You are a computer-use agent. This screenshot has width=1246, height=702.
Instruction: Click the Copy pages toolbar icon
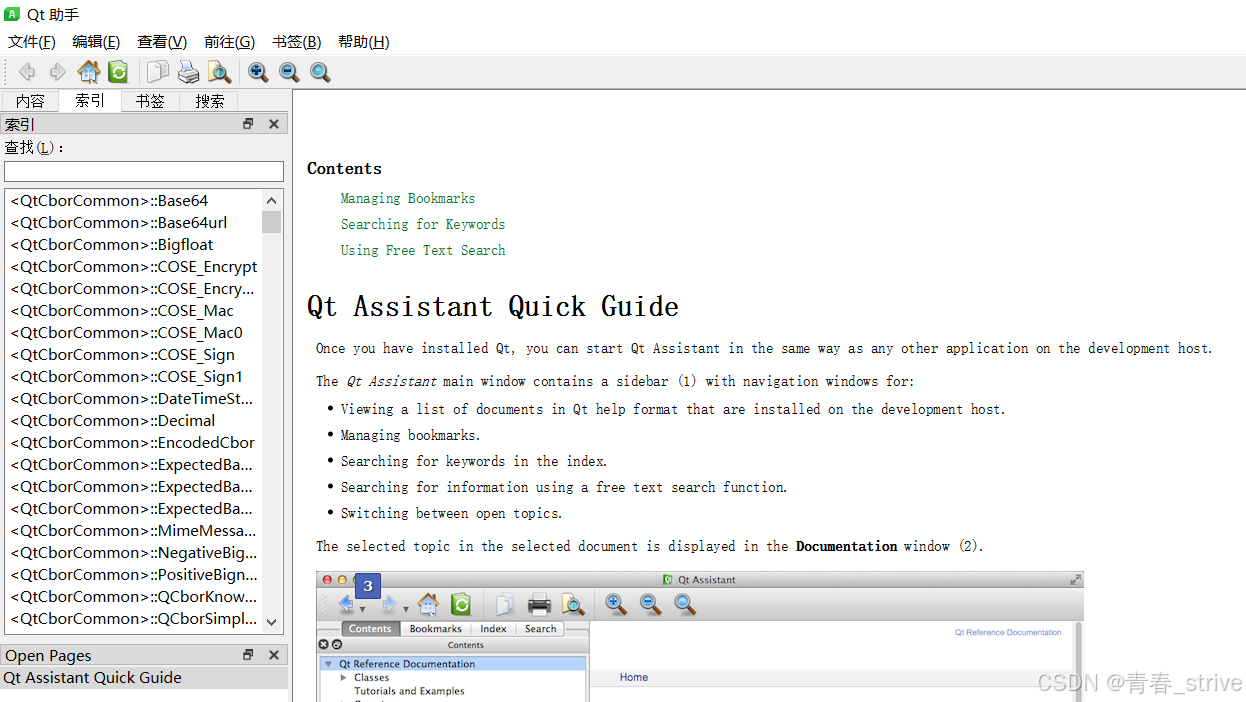point(158,72)
